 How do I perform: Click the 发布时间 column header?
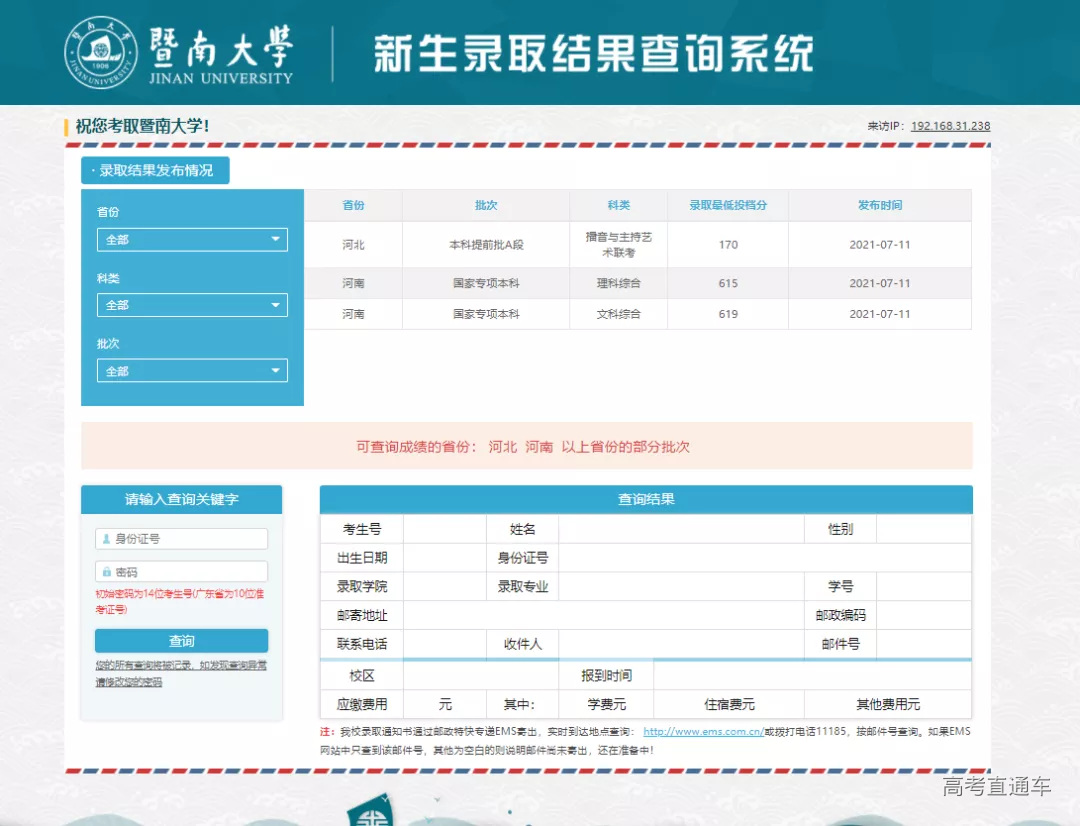(x=882, y=205)
